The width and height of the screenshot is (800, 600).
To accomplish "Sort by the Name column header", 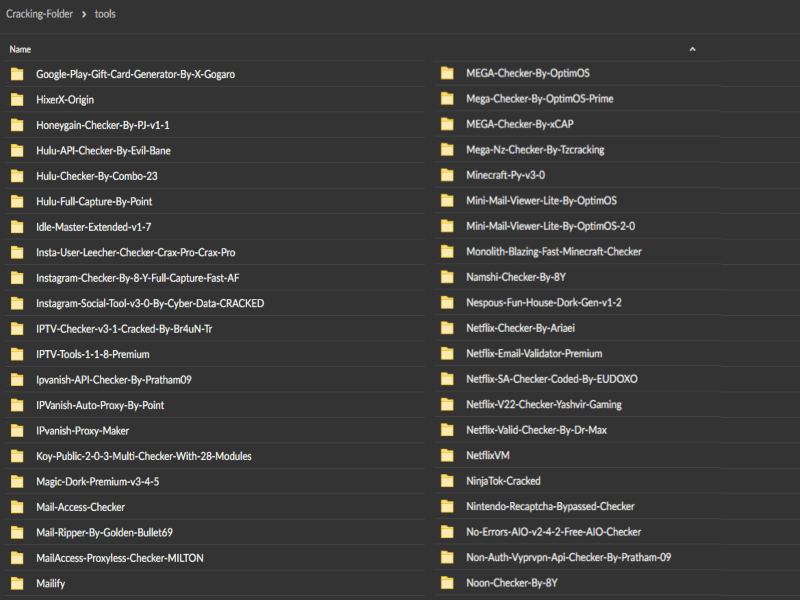I will point(20,49).
